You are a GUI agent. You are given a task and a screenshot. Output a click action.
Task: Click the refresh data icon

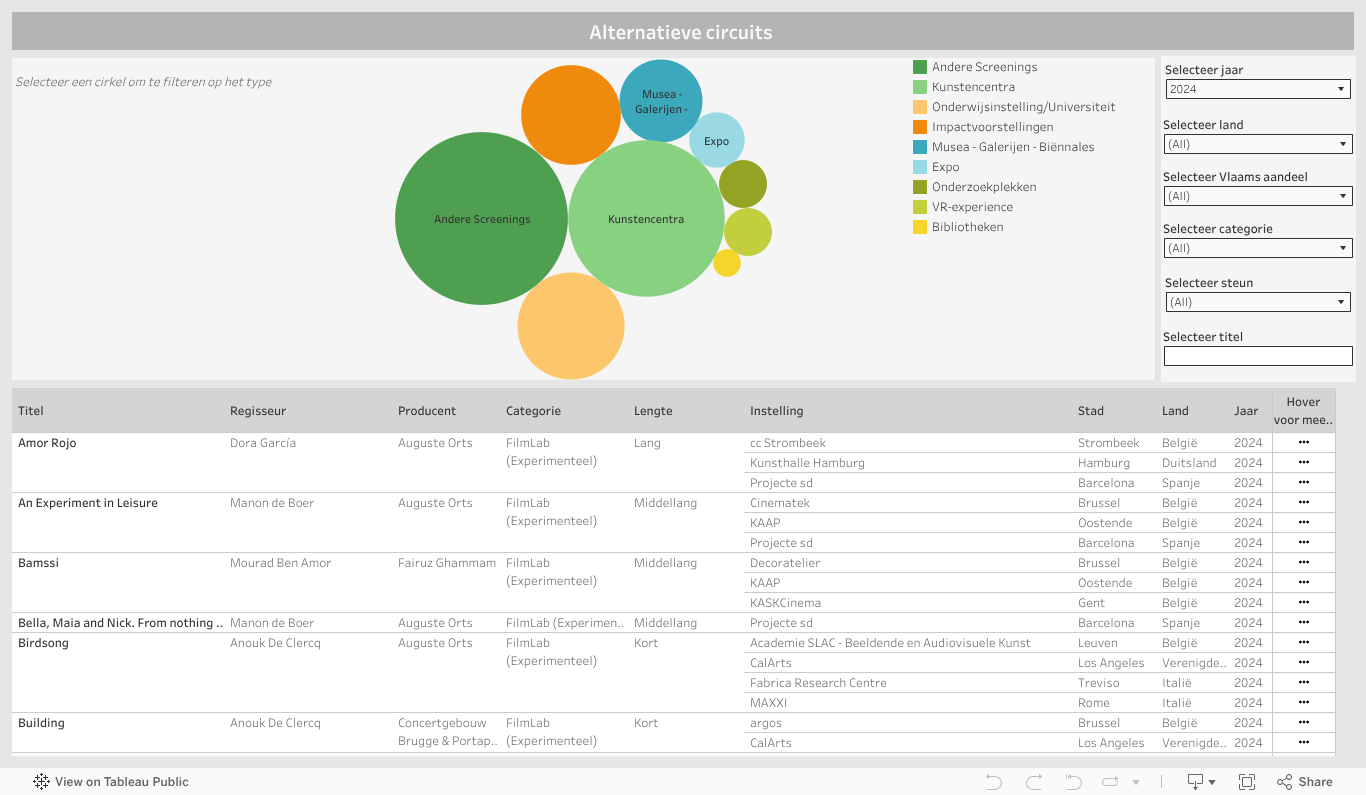pos(1110,782)
